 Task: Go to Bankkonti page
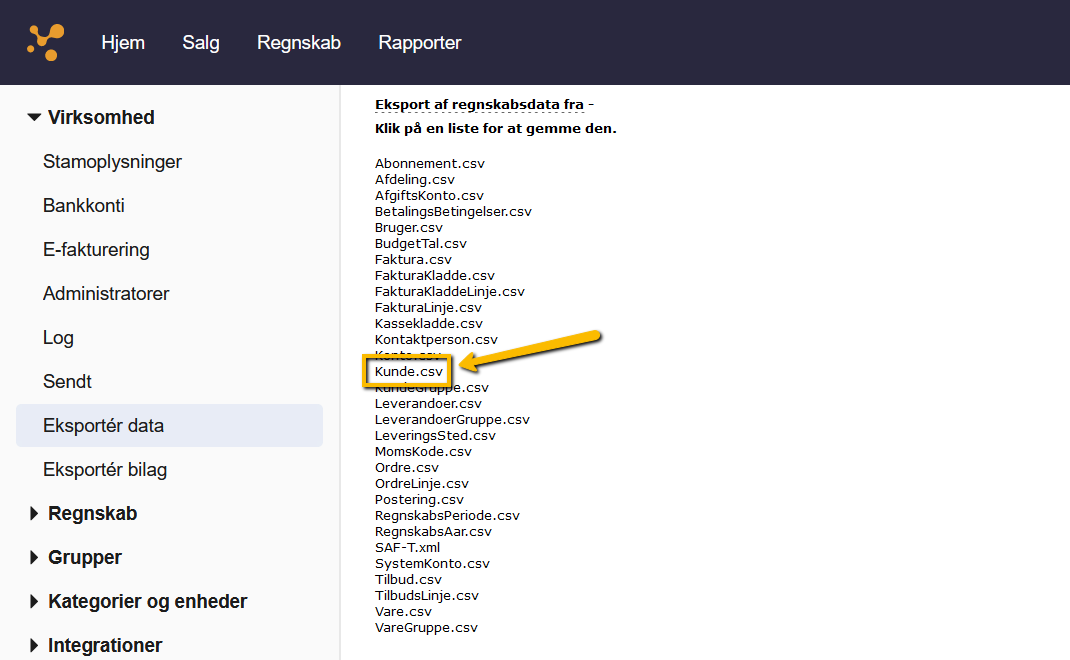click(x=84, y=205)
